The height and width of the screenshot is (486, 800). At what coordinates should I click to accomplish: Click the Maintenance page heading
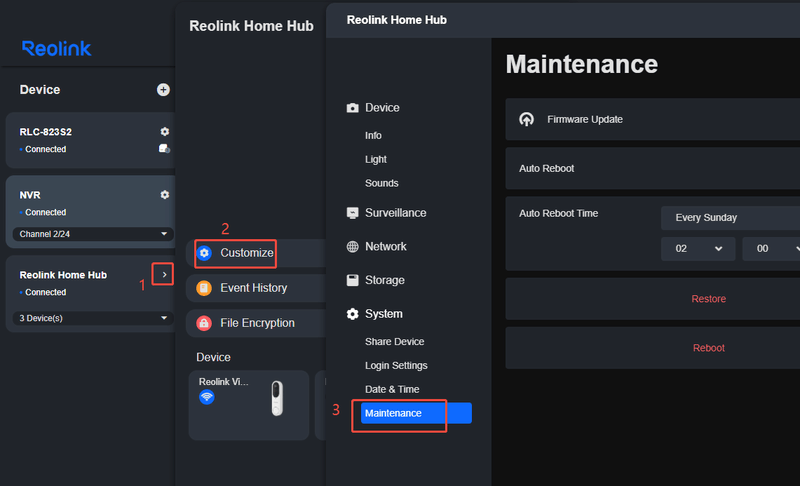(x=582, y=64)
